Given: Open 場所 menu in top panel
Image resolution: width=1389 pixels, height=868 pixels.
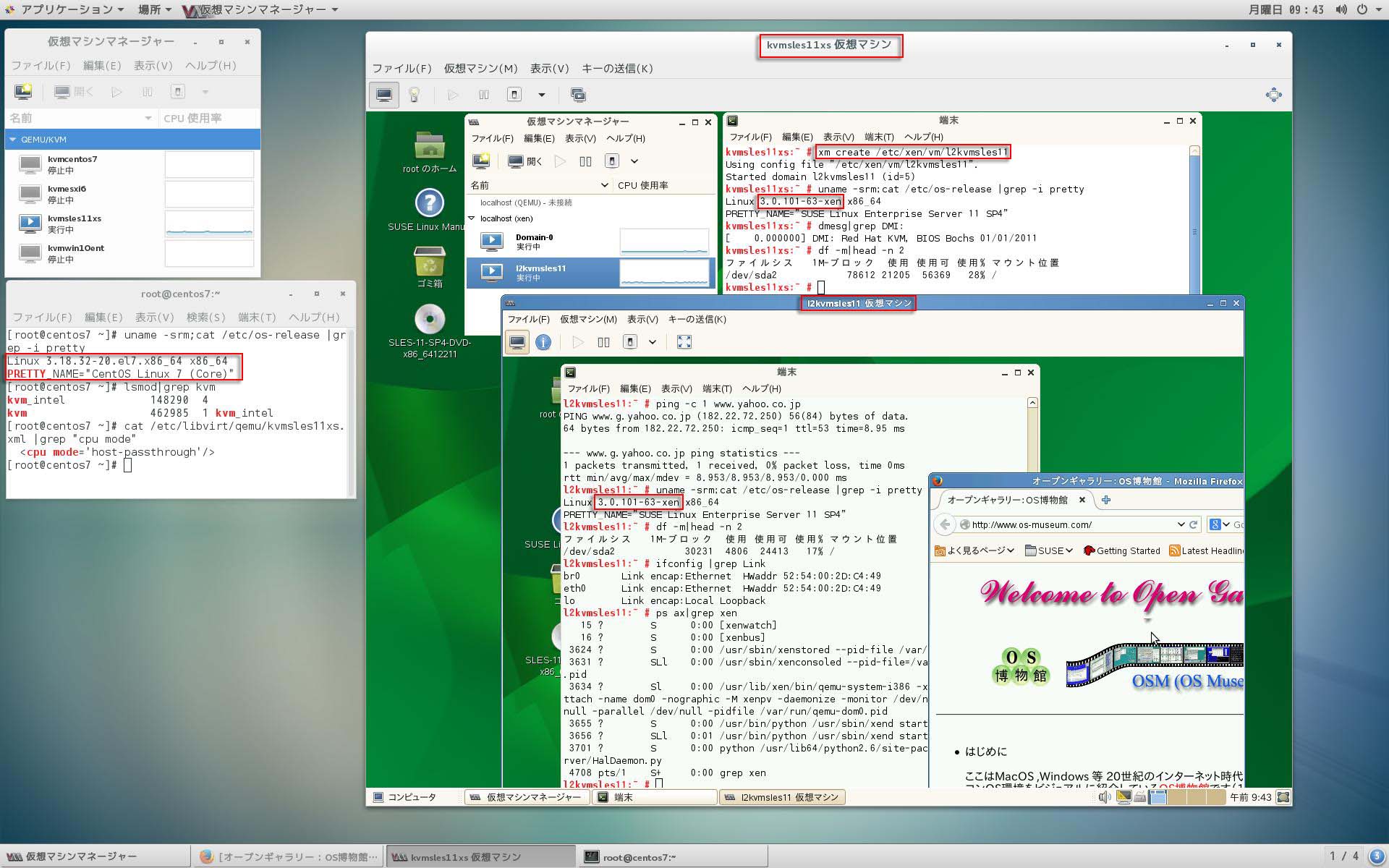Looking at the screenshot, I should pyautogui.click(x=155, y=9).
